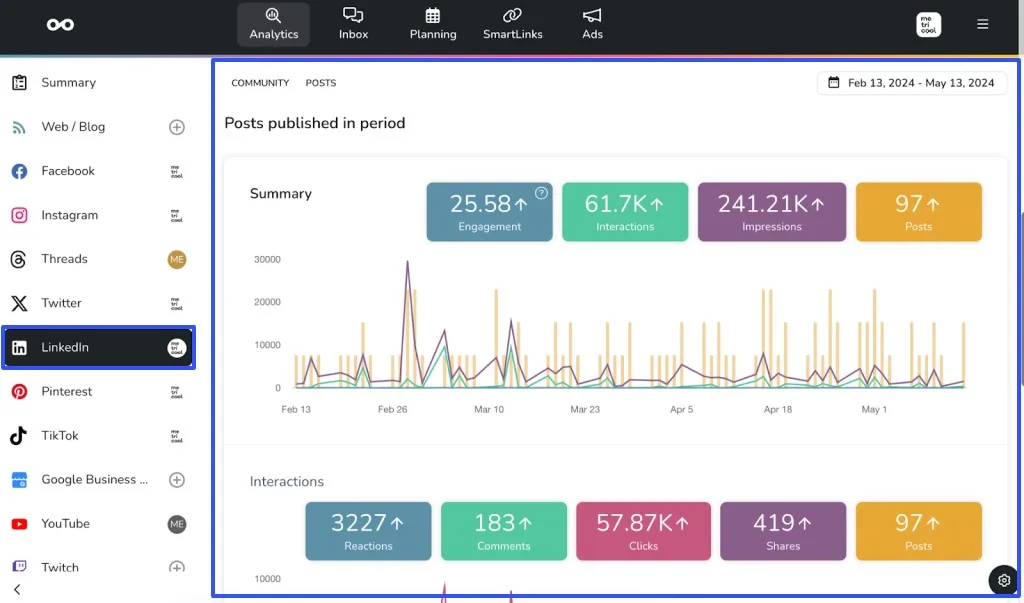Click the Engagement help question mark
The width and height of the screenshot is (1024, 603).
[541, 193]
